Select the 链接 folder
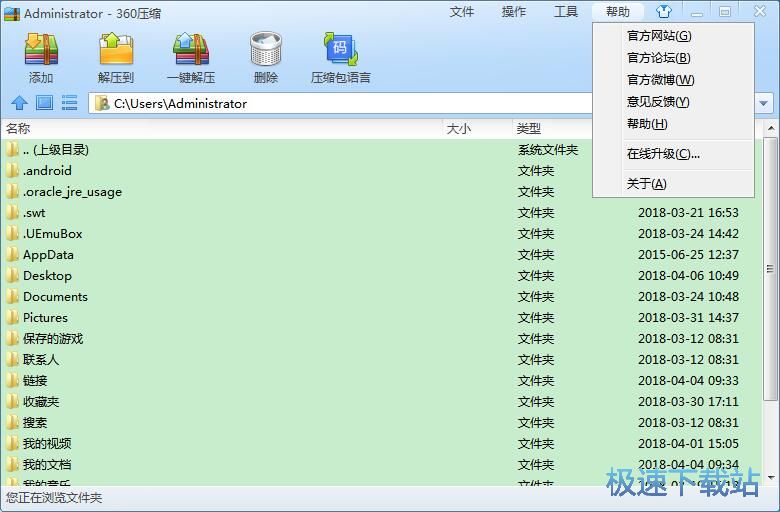Screen dimensions: 780x512 click(x=35, y=381)
